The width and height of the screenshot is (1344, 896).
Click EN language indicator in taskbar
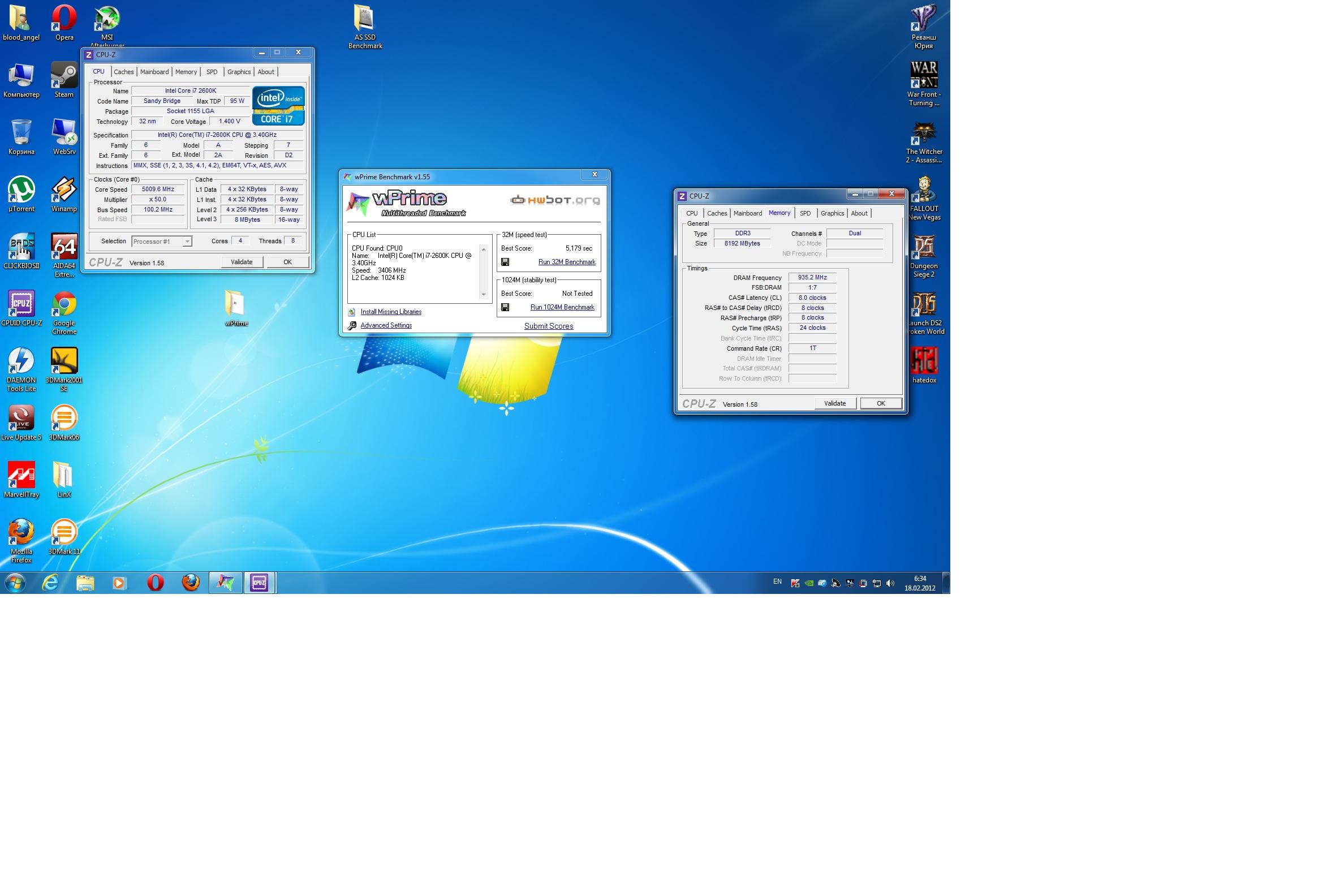[x=777, y=581]
